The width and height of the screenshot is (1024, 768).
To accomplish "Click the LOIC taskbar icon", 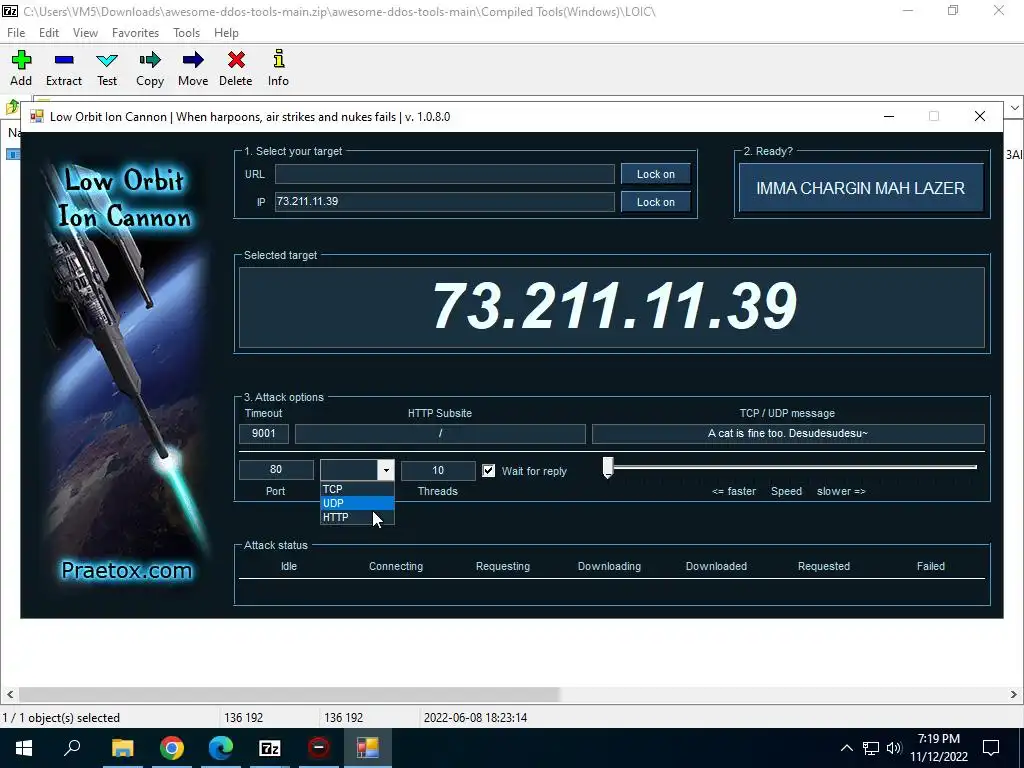I will click(368, 748).
